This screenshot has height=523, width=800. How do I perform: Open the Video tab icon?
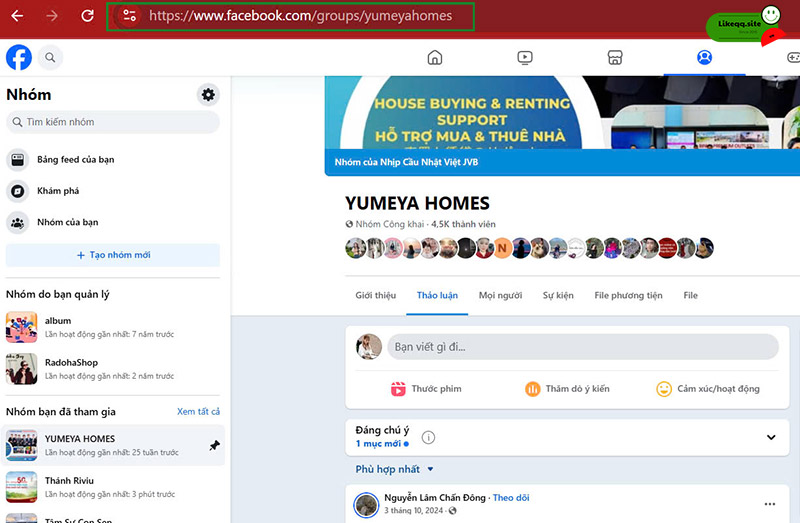(524, 57)
